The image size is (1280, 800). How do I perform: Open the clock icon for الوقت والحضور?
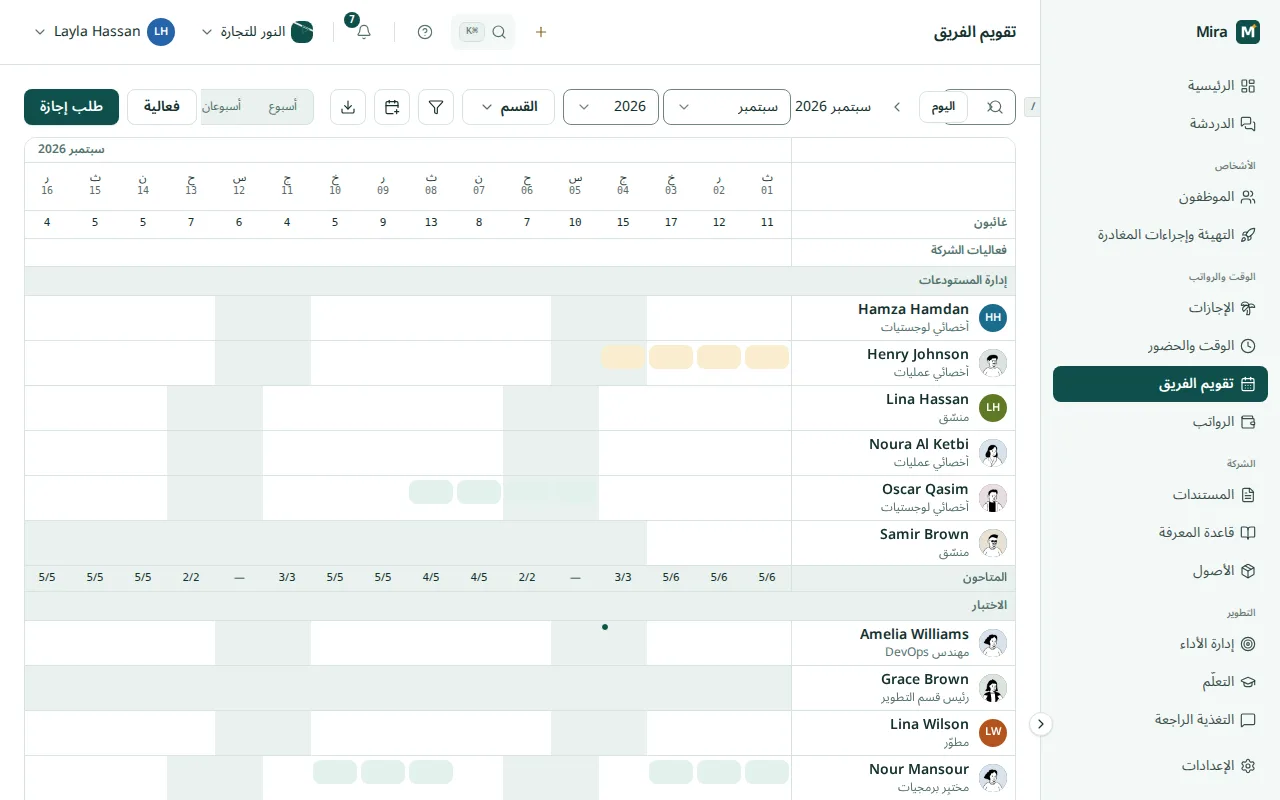[1247, 346]
